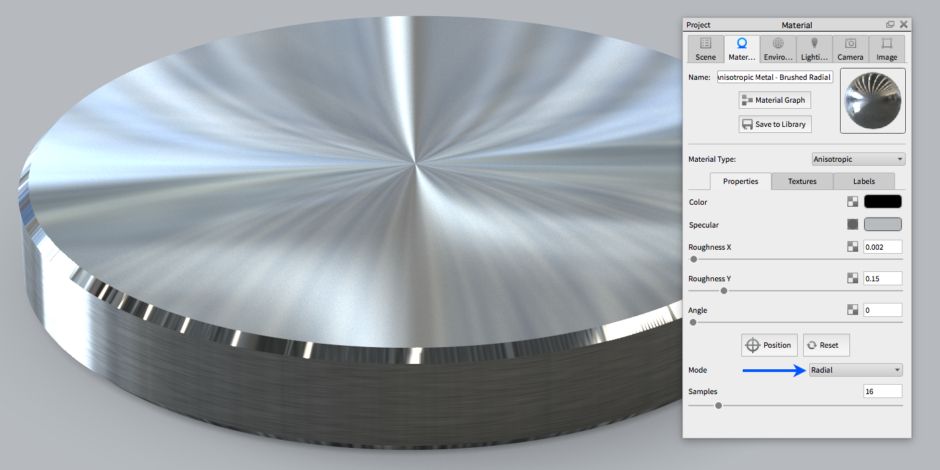
Task: Click the Angle texture icon
Action: point(852,310)
